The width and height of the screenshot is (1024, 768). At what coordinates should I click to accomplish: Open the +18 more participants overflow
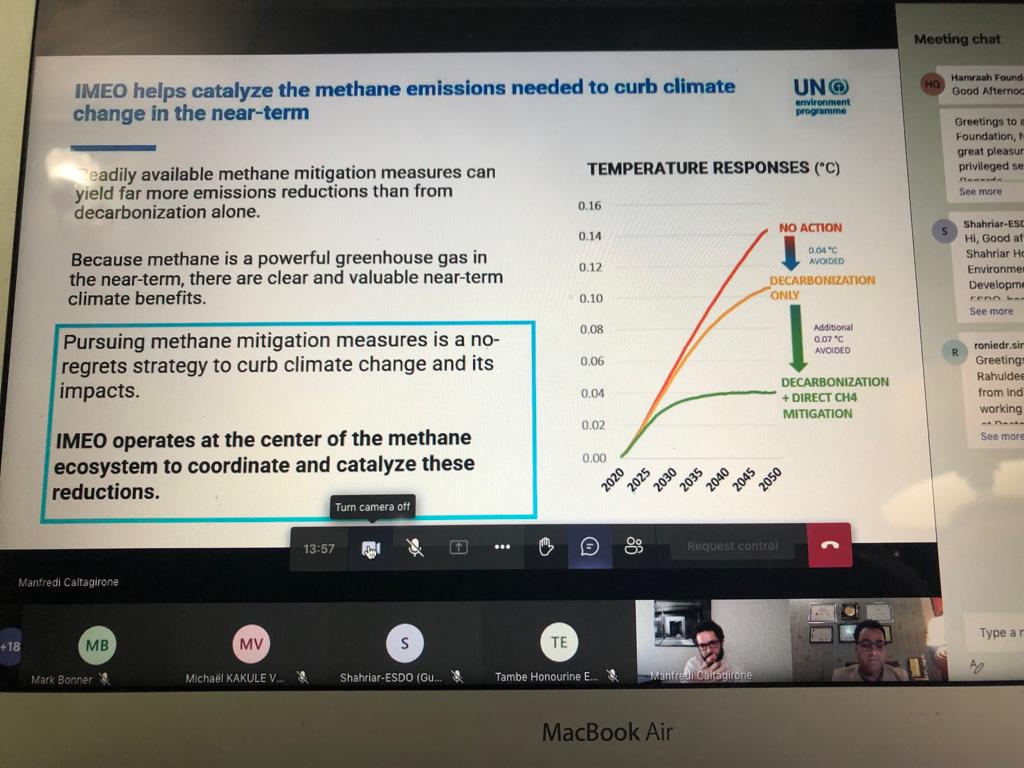[10, 647]
